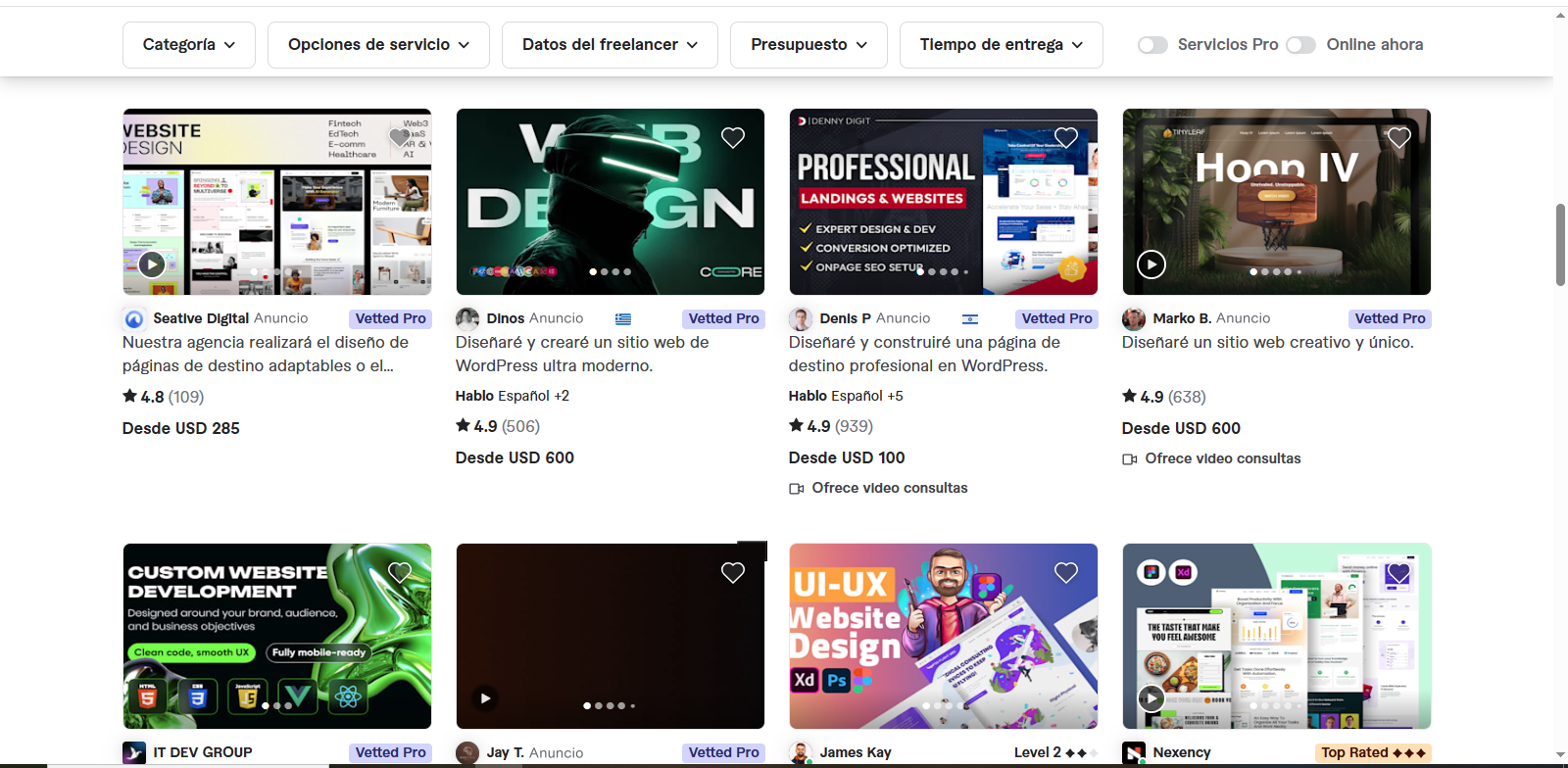The image size is (1568, 768).
Task: Open the Marko B. seller name link
Action: [x=1182, y=318]
